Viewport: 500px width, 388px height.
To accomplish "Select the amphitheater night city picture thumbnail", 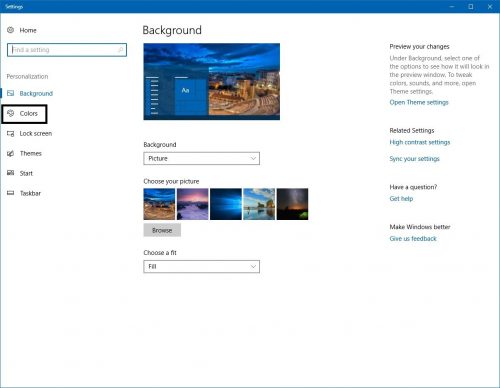I will pos(159,204).
